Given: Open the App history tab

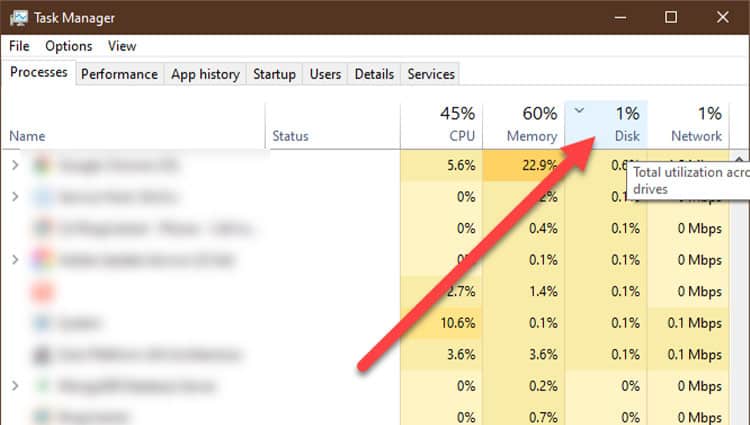Looking at the screenshot, I should coord(205,74).
